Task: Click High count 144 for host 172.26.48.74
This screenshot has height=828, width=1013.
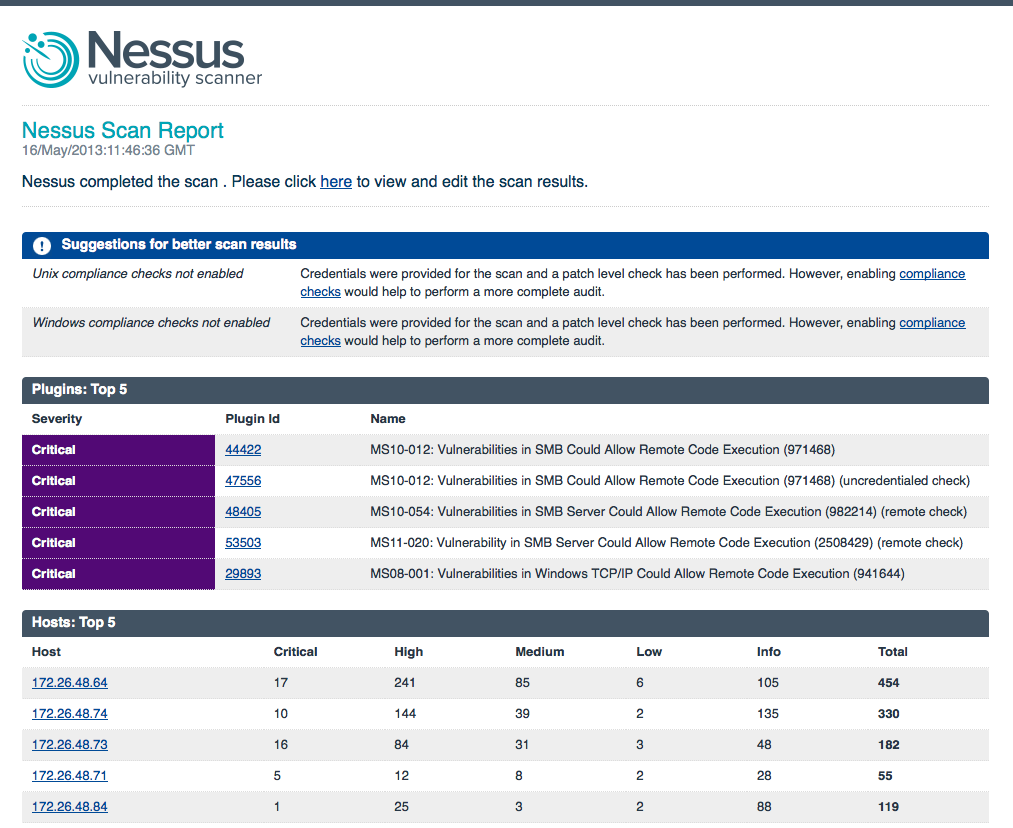Action: tap(404, 714)
